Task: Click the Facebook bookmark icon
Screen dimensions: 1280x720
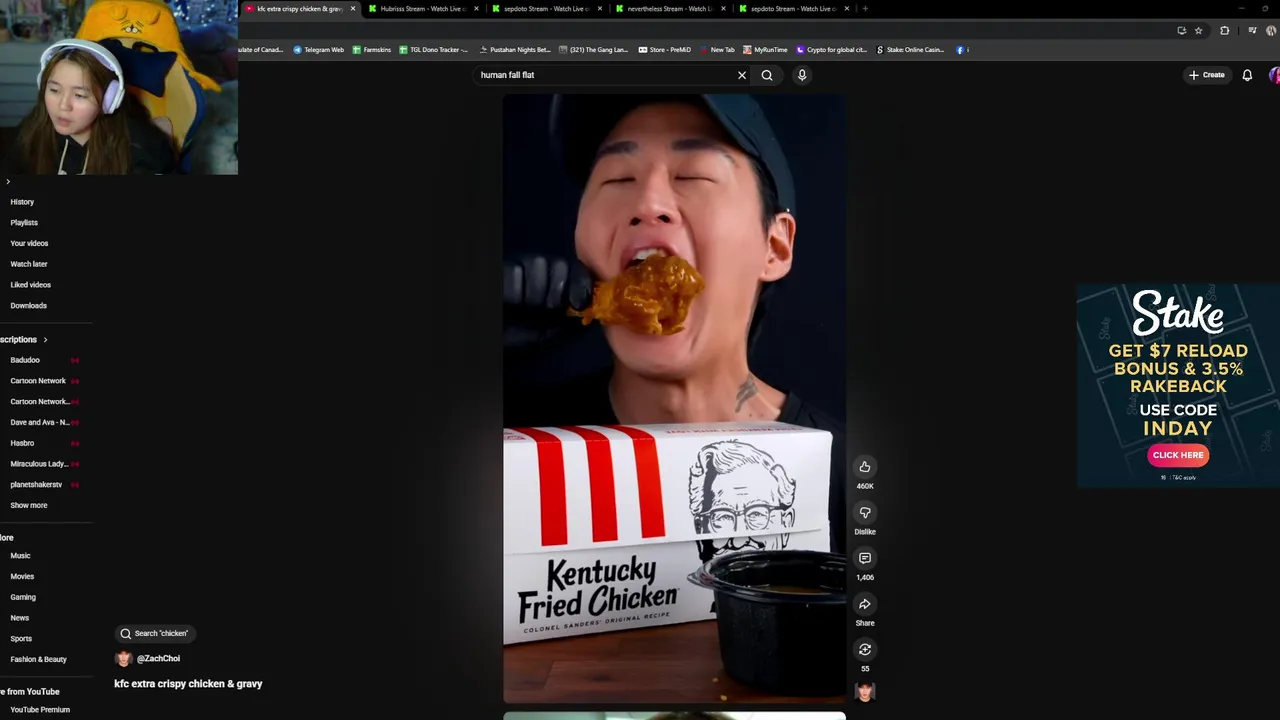Action: pos(961,50)
